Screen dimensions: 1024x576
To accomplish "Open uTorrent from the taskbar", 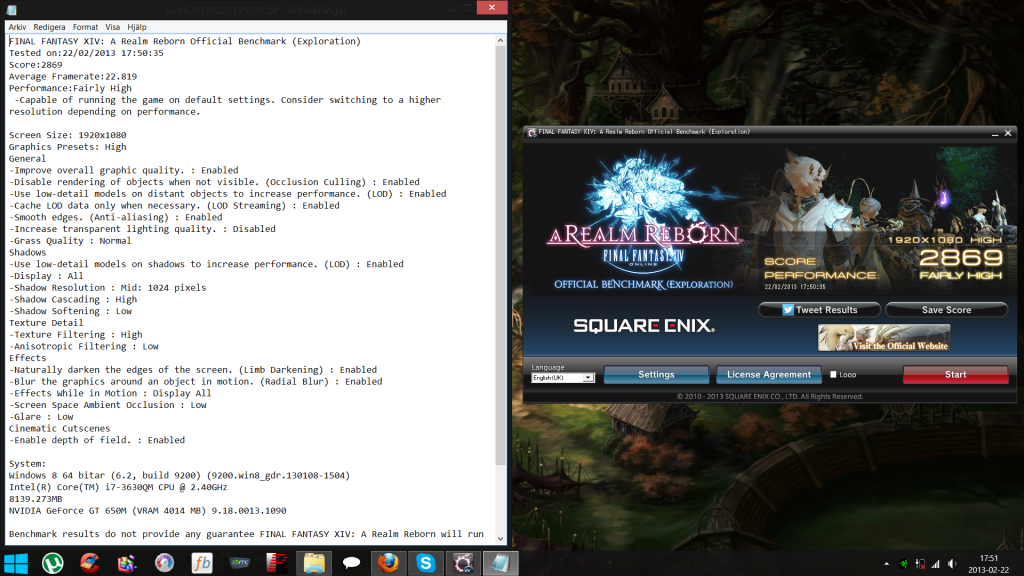I will tap(51, 563).
